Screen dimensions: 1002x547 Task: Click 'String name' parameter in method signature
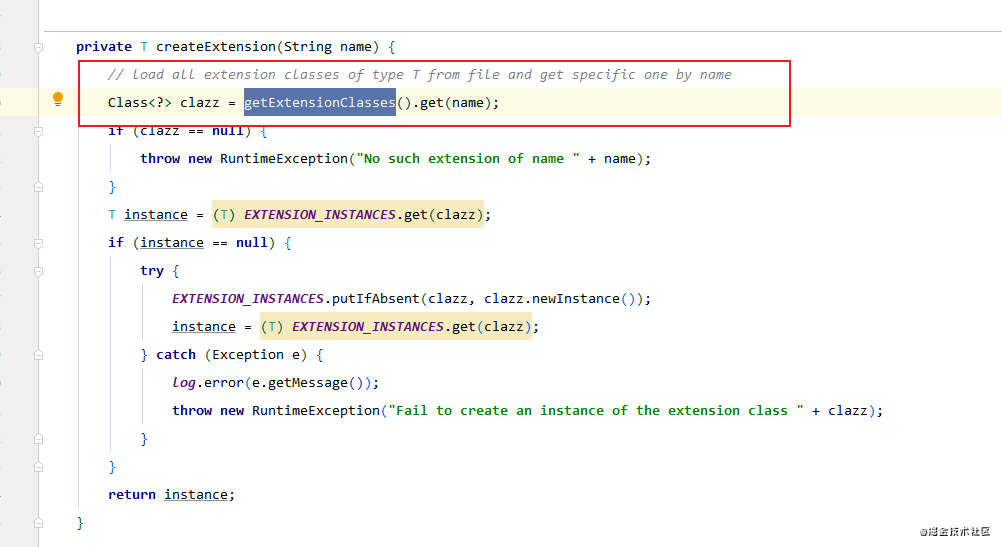[327, 47]
